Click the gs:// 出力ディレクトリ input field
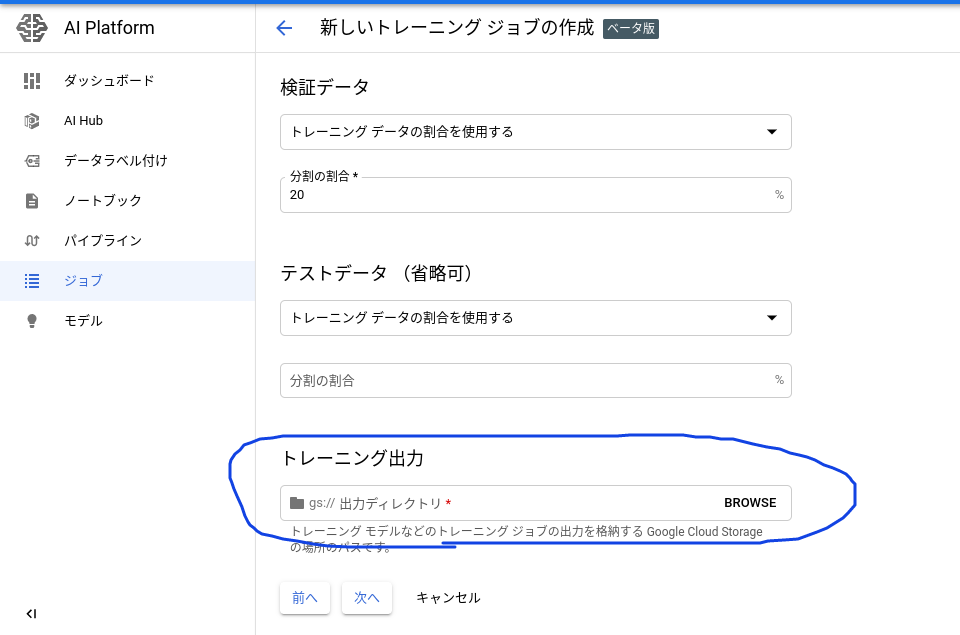Viewport: 960px width, 635px height. coord(536,503)
